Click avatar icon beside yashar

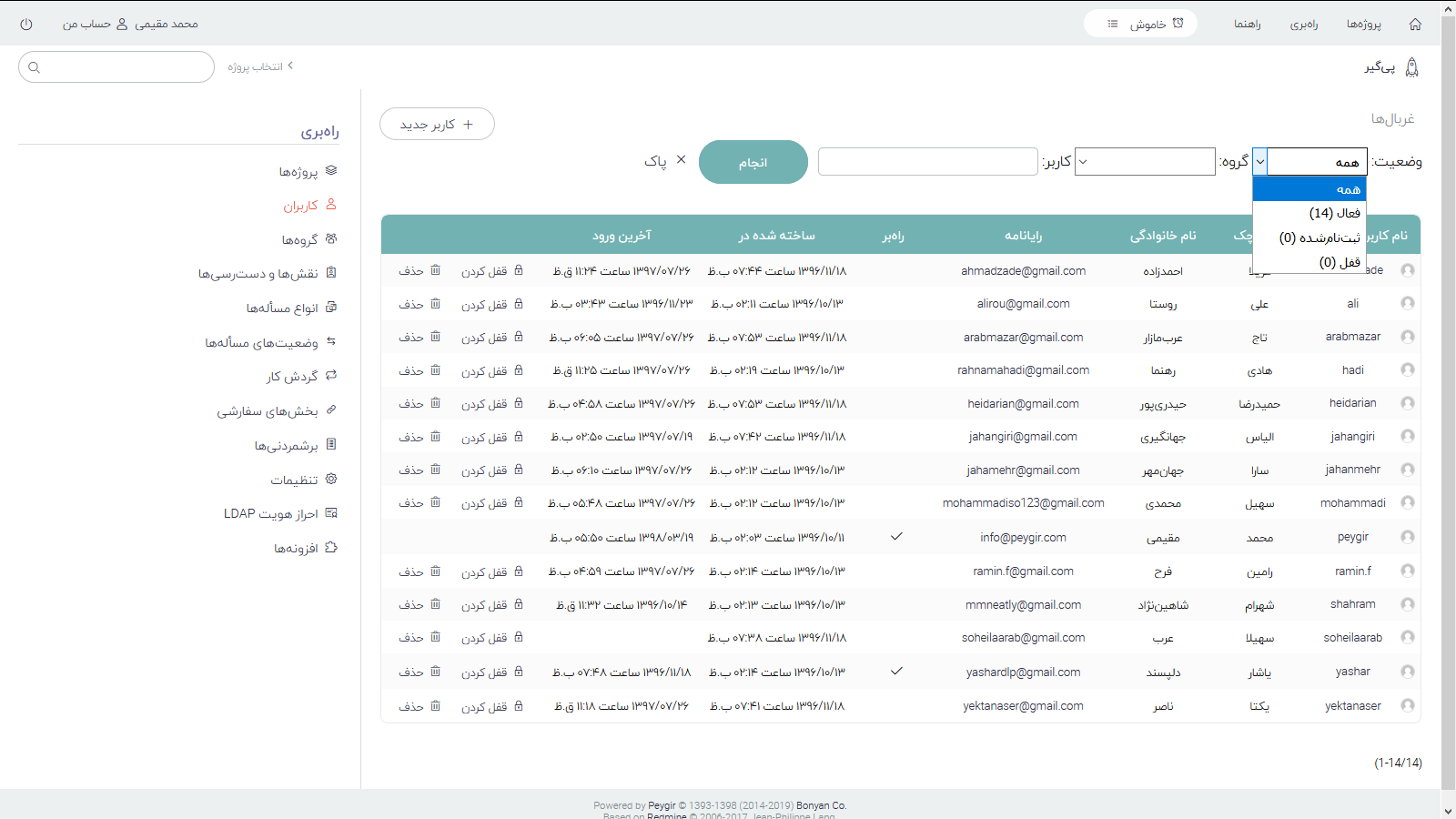point(1408,672)
